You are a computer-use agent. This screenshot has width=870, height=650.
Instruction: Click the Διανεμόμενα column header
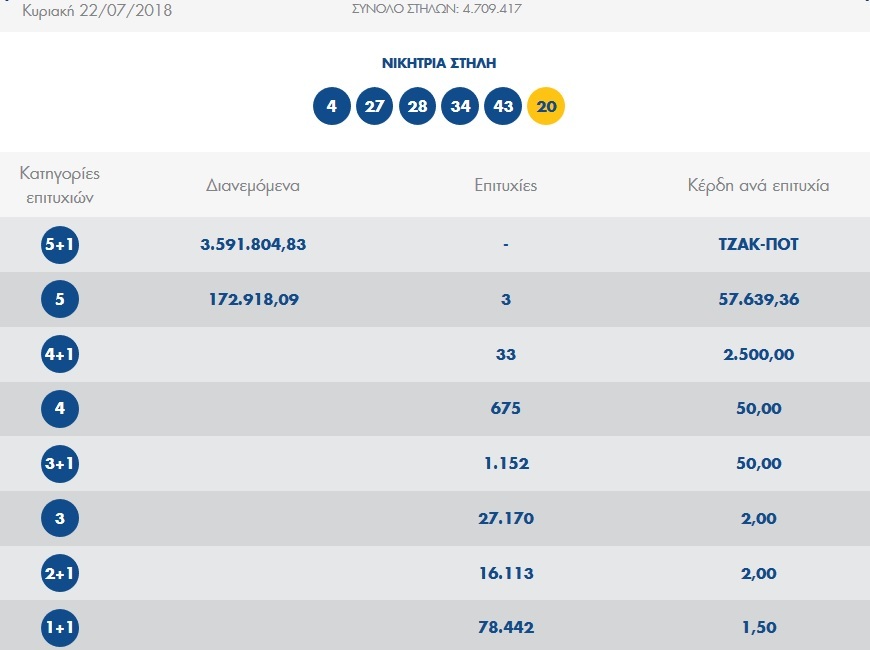(253, 186)
